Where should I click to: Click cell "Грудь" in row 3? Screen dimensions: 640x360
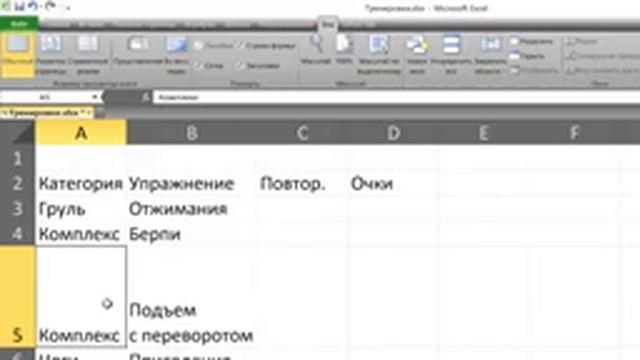81,209
